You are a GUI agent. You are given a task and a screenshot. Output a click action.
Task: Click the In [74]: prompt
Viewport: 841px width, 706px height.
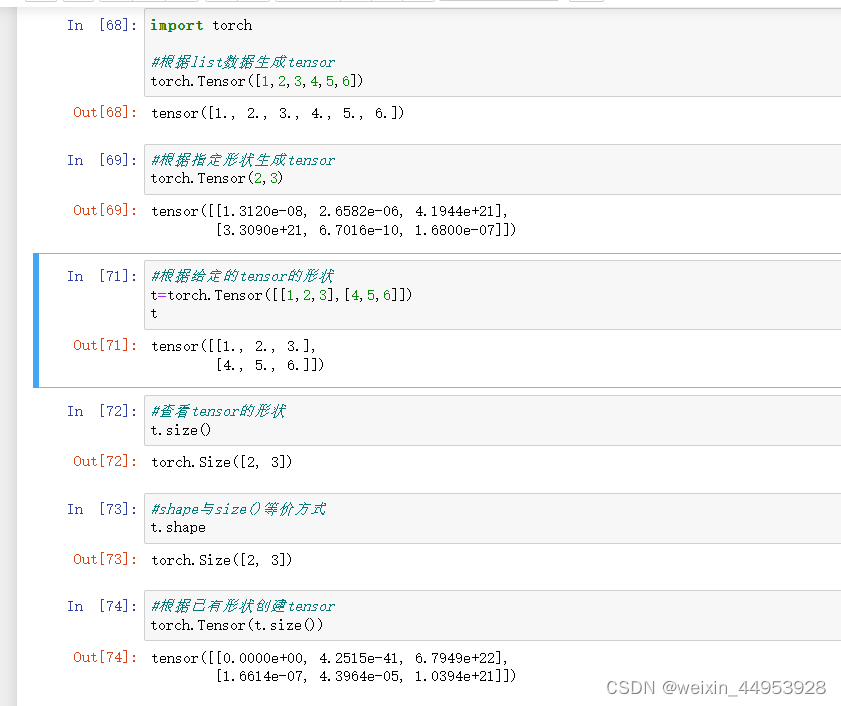pyautogui.click(x=102, y=607)
